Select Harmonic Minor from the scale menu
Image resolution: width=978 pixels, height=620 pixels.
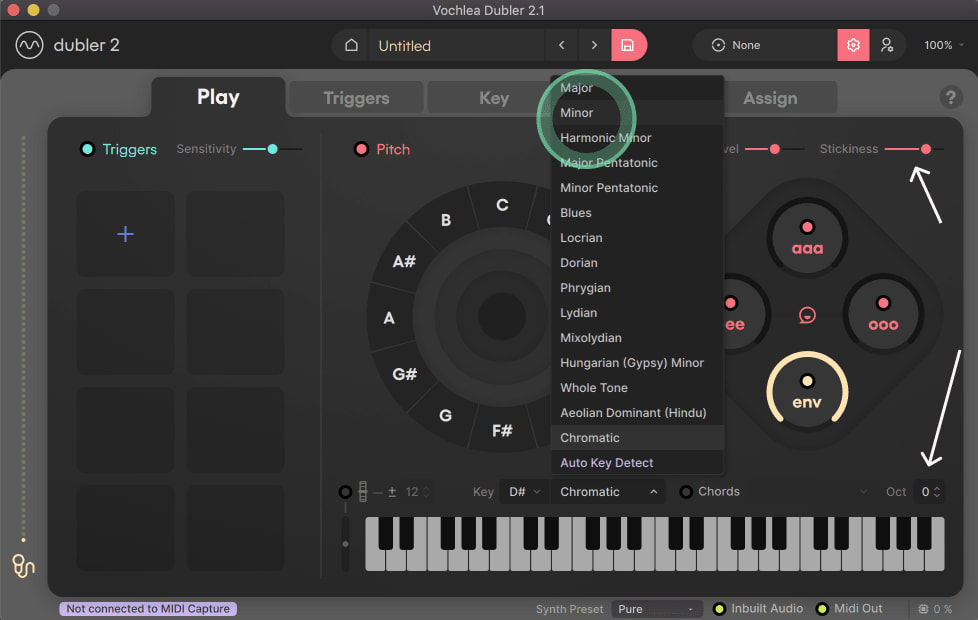(606, 137)
